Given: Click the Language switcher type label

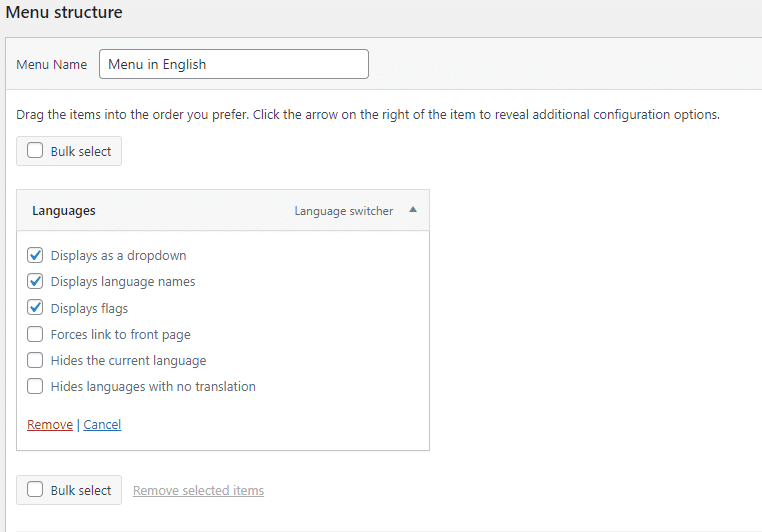Looking at the screenshot, I should point(344,211).
